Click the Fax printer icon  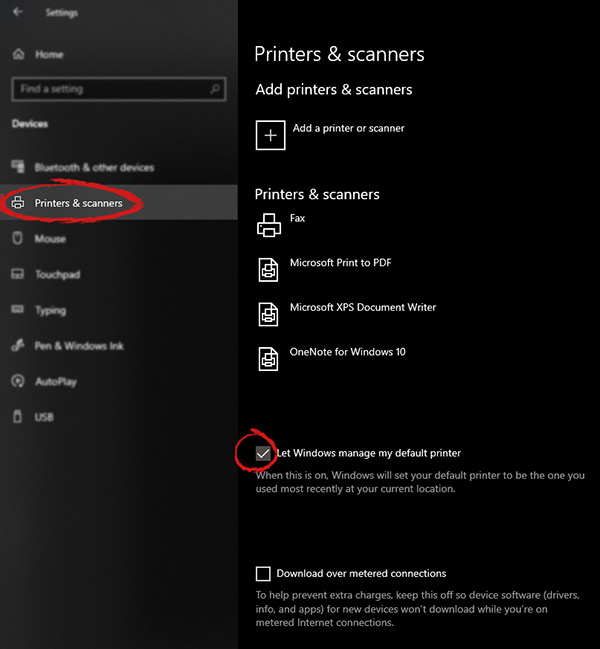coord(269,226)
